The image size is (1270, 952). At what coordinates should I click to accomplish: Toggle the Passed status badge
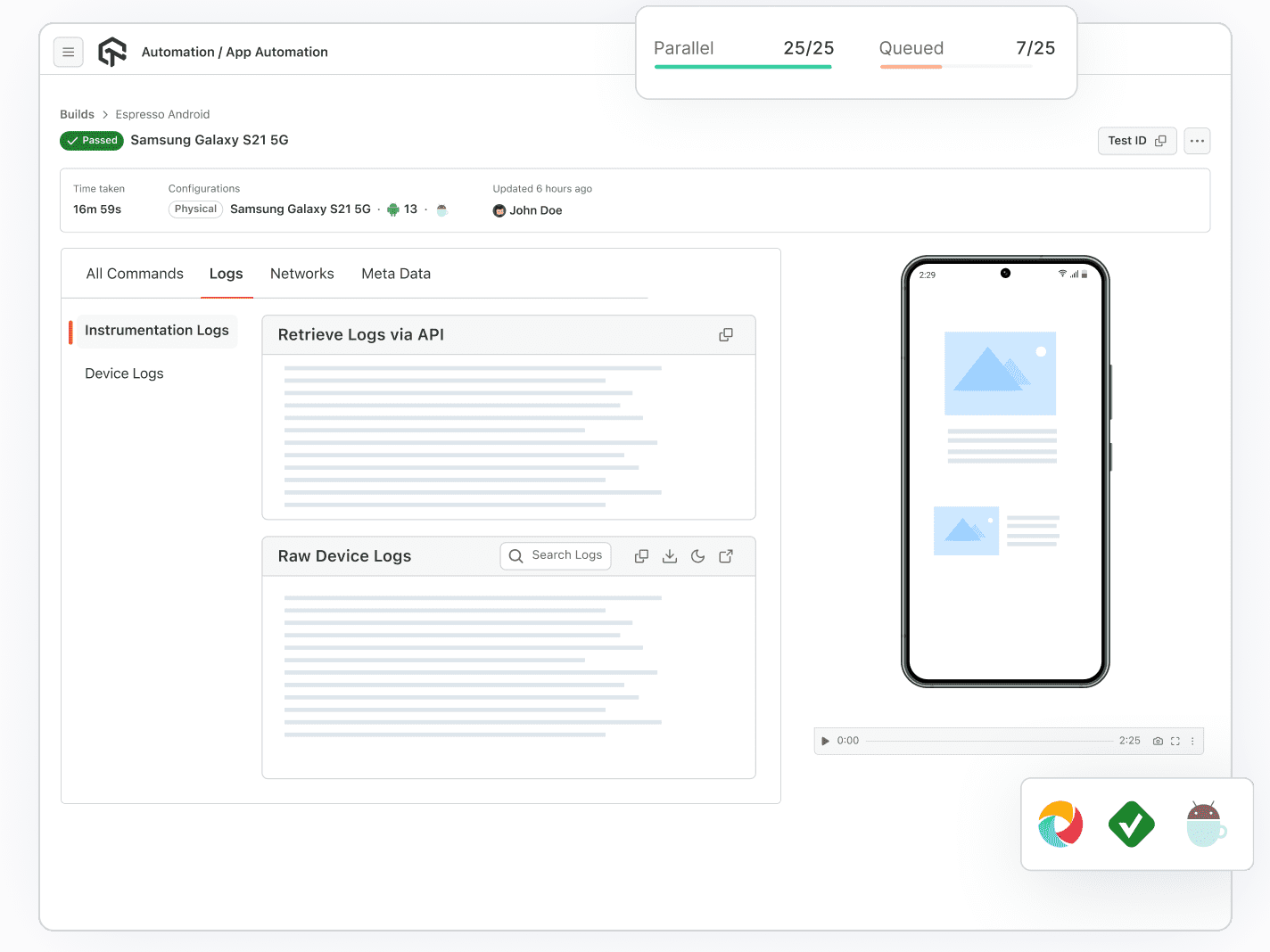click(x=91, y=140)
